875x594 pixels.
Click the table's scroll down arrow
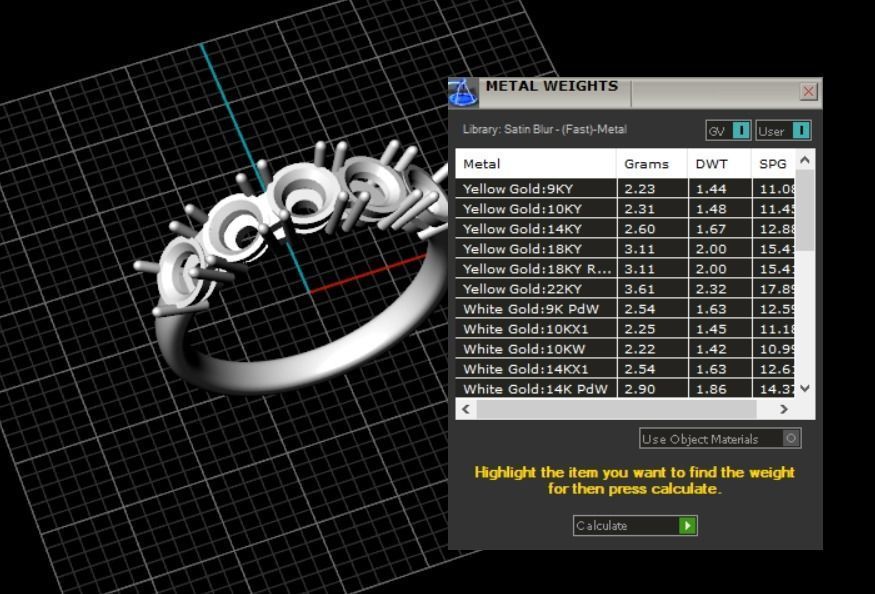[x=805, y=388]
